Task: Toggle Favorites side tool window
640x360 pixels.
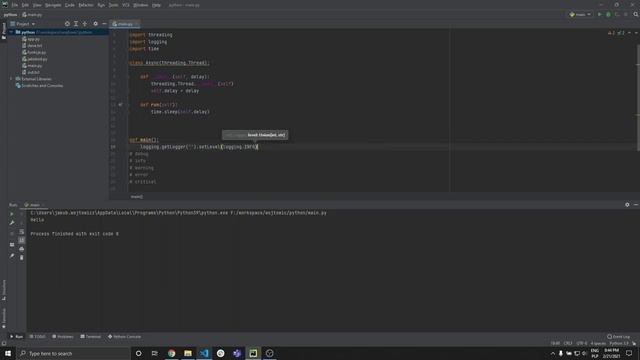Action: [x=4, y=318]
